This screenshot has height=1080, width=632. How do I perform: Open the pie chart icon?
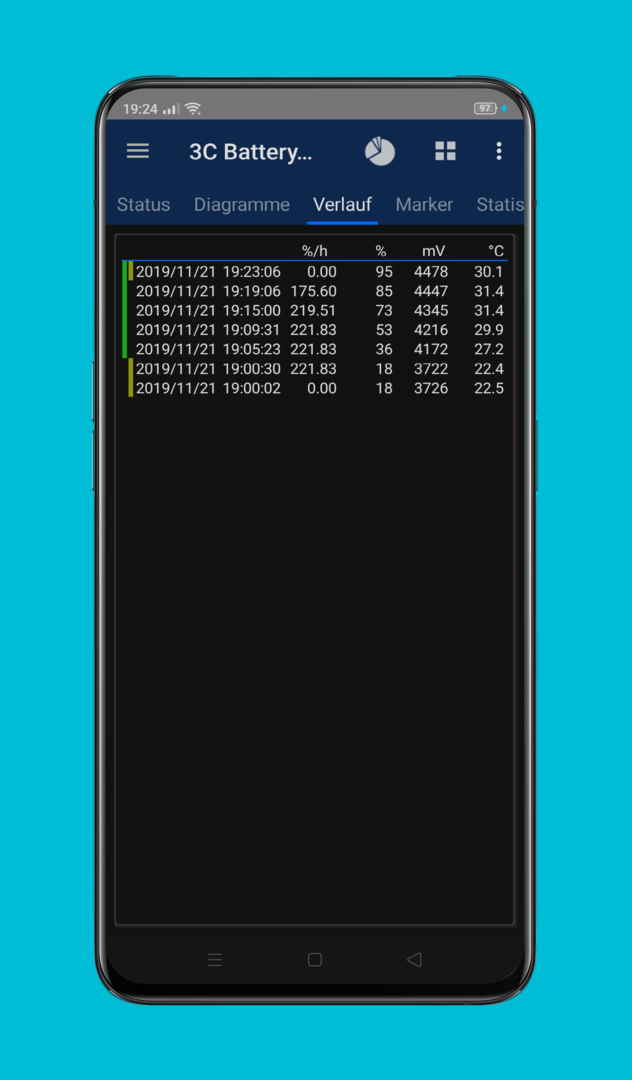pos(380,151)
